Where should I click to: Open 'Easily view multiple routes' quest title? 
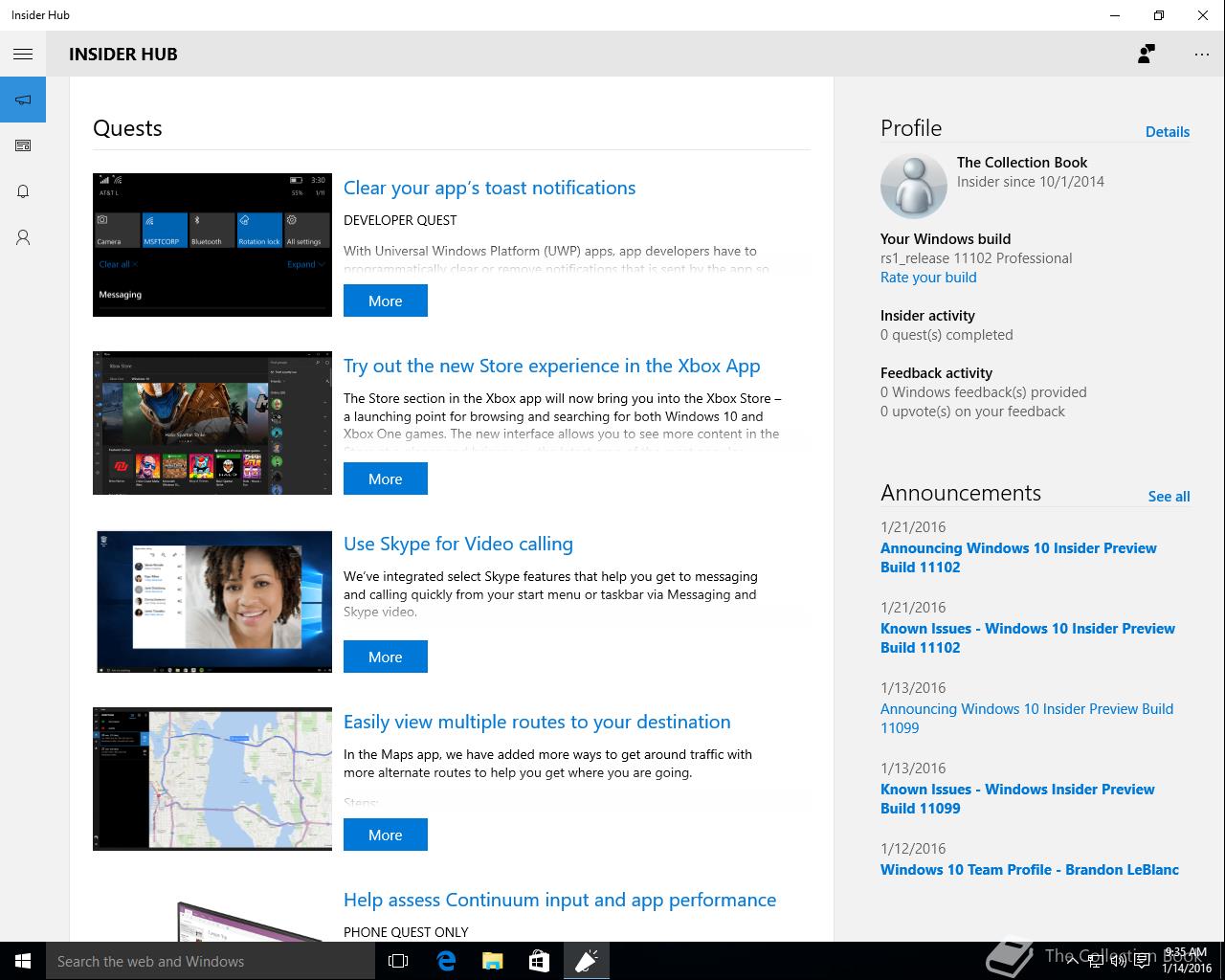coord(537,722)
